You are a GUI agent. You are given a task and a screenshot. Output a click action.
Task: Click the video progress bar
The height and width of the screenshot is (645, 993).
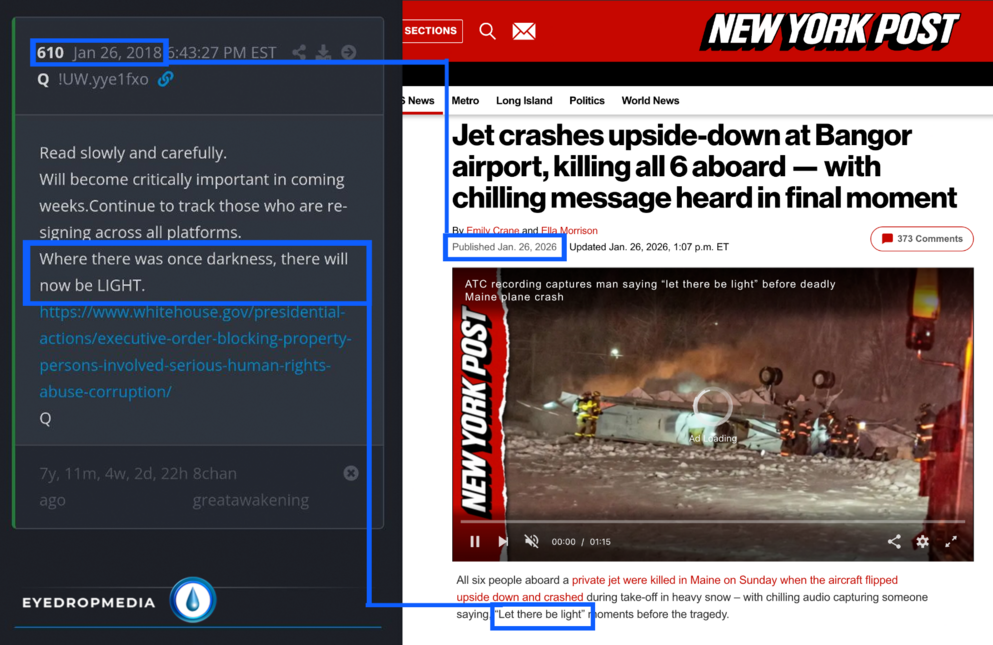click(712, 521)
